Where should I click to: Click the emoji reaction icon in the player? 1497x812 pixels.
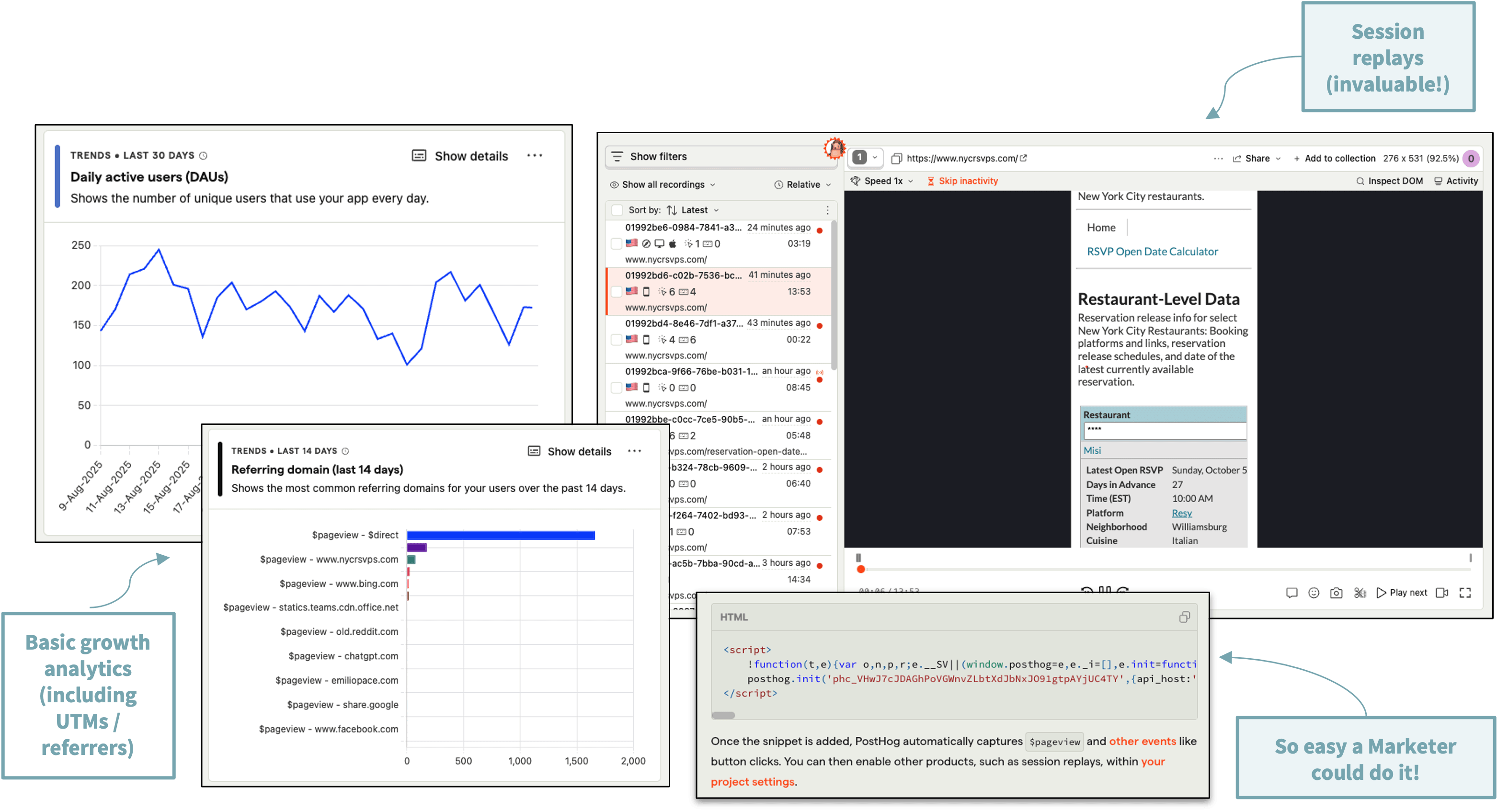coord(1314,592)
